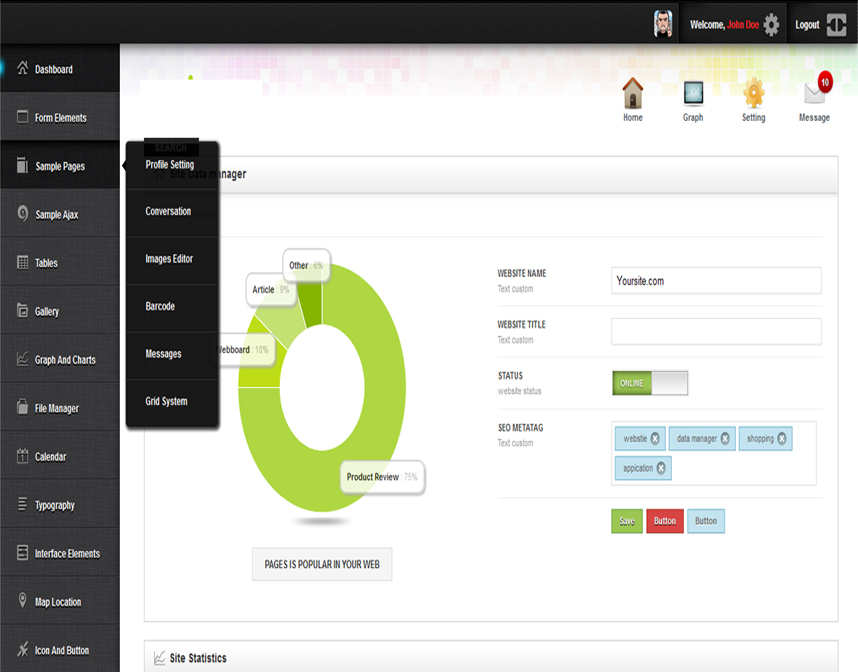
Task: Open File Manager from the sidebar
Action: click(x=60, y=408)
